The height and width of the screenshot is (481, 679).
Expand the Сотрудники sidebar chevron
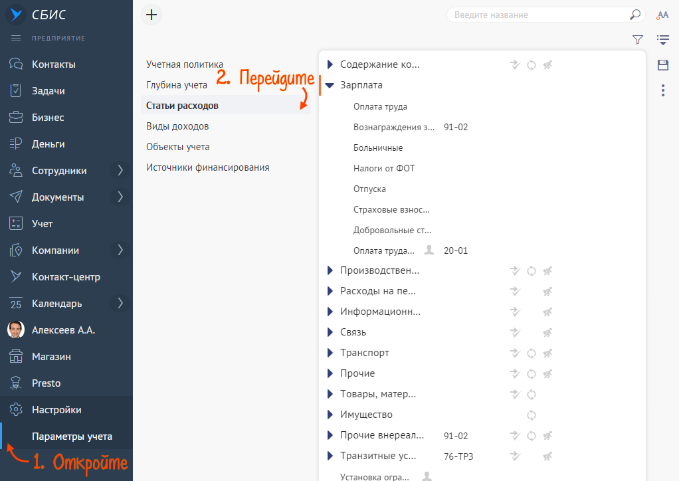pyautogui.click(x=119, y=170)
